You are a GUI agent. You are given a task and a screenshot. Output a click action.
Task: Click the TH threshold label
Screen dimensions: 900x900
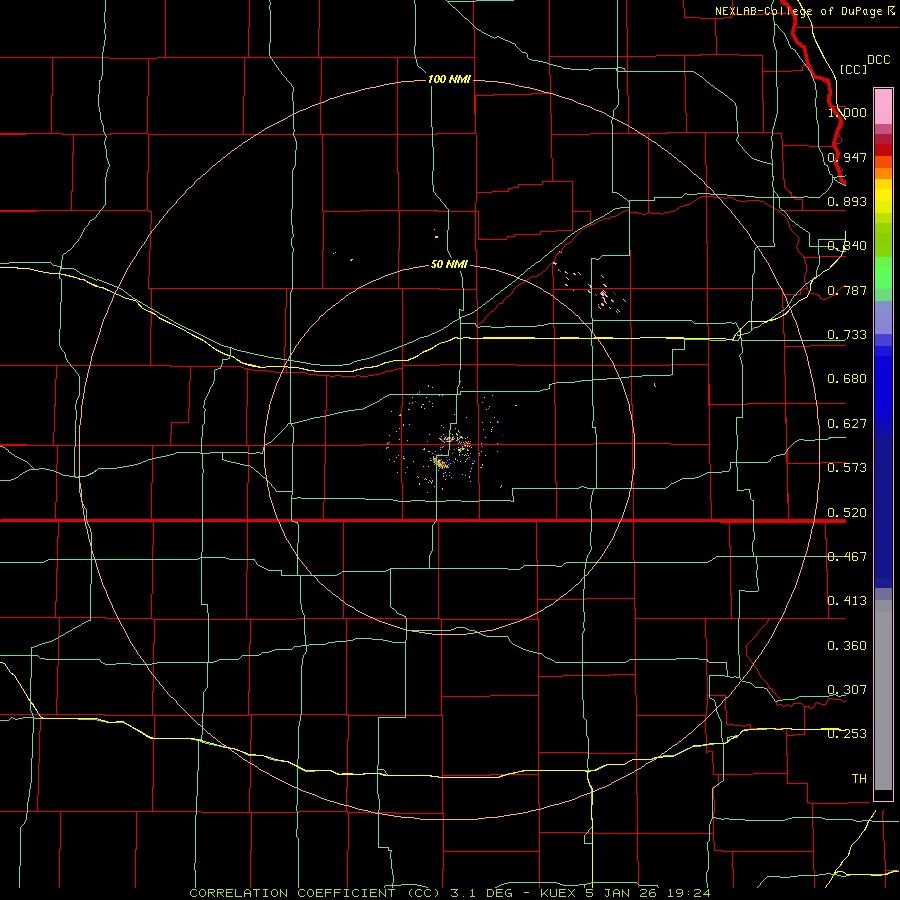859,779
